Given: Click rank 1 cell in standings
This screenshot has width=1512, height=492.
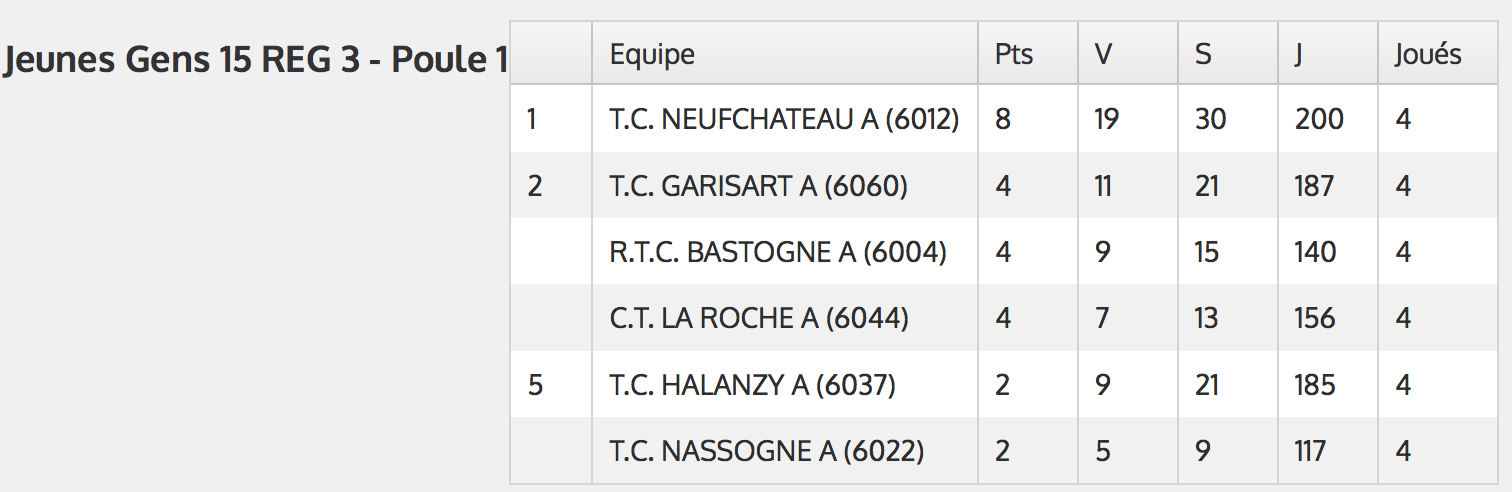Looking at the screenshot, I should tap(552, 120).
